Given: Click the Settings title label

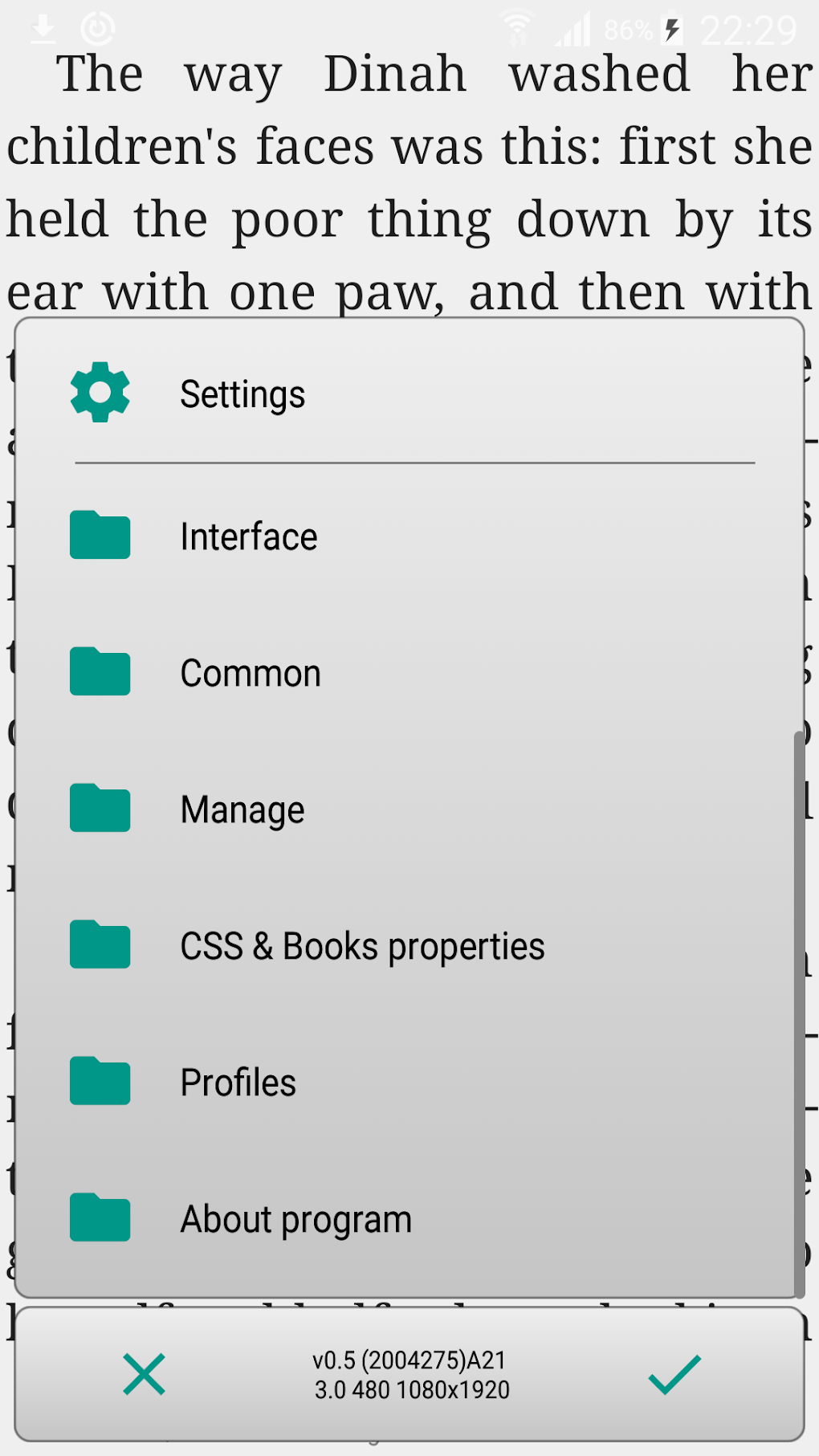Looking at the screenshot, I should [242, 394].
